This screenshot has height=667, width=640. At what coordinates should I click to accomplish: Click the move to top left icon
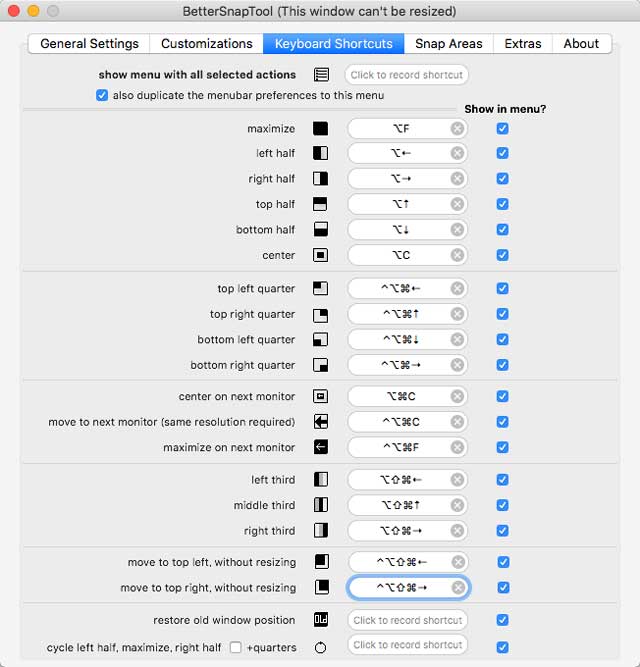click(321, 562)
